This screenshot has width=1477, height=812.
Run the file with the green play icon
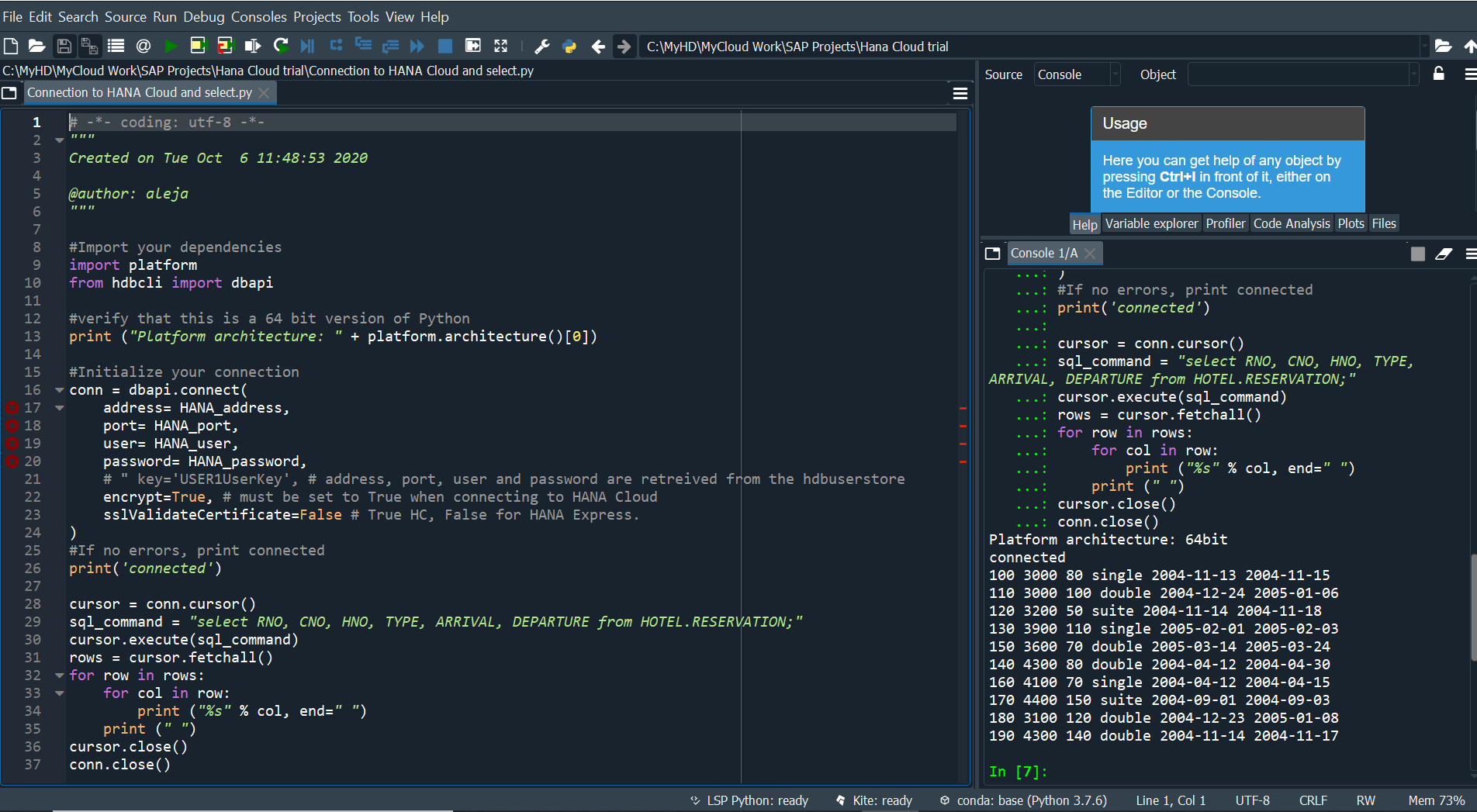tap(171, 47)
